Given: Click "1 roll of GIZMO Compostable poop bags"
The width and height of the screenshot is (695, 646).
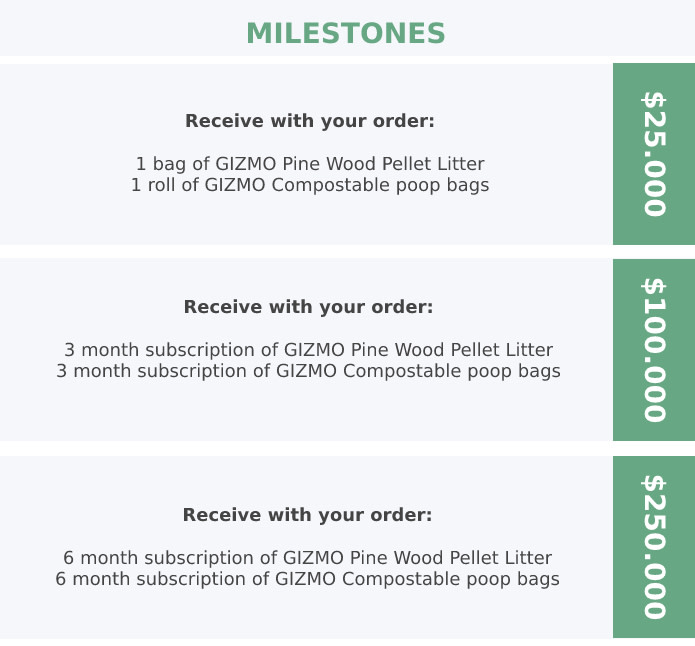Looking at the screenshot, I should pos(310,185).
